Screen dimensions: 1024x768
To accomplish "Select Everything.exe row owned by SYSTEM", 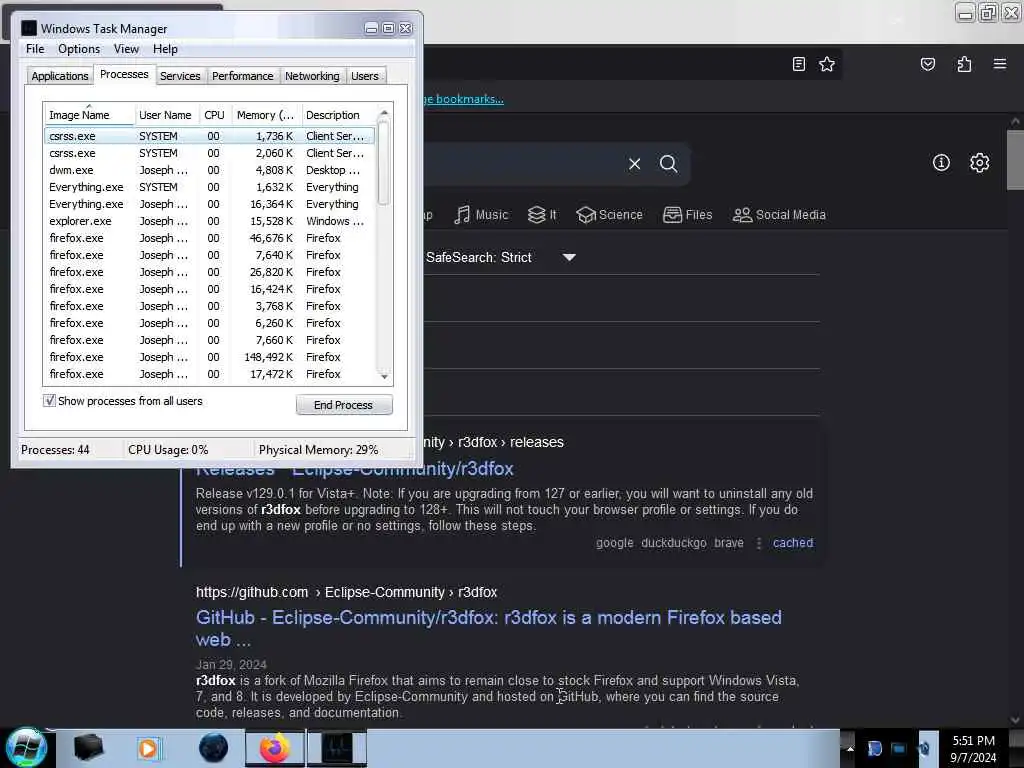I will point(209,187).
